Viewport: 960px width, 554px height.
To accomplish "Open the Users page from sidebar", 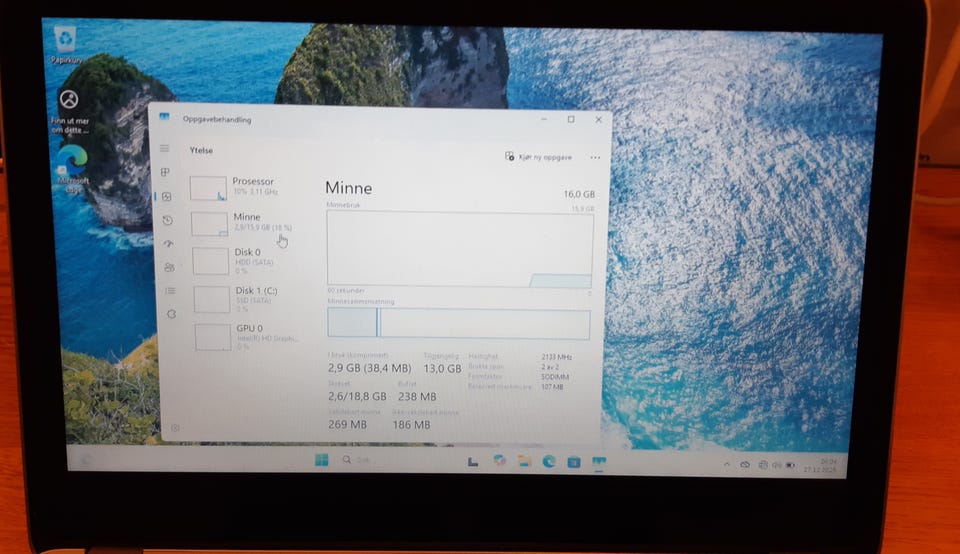I will [x=170, y=267].
